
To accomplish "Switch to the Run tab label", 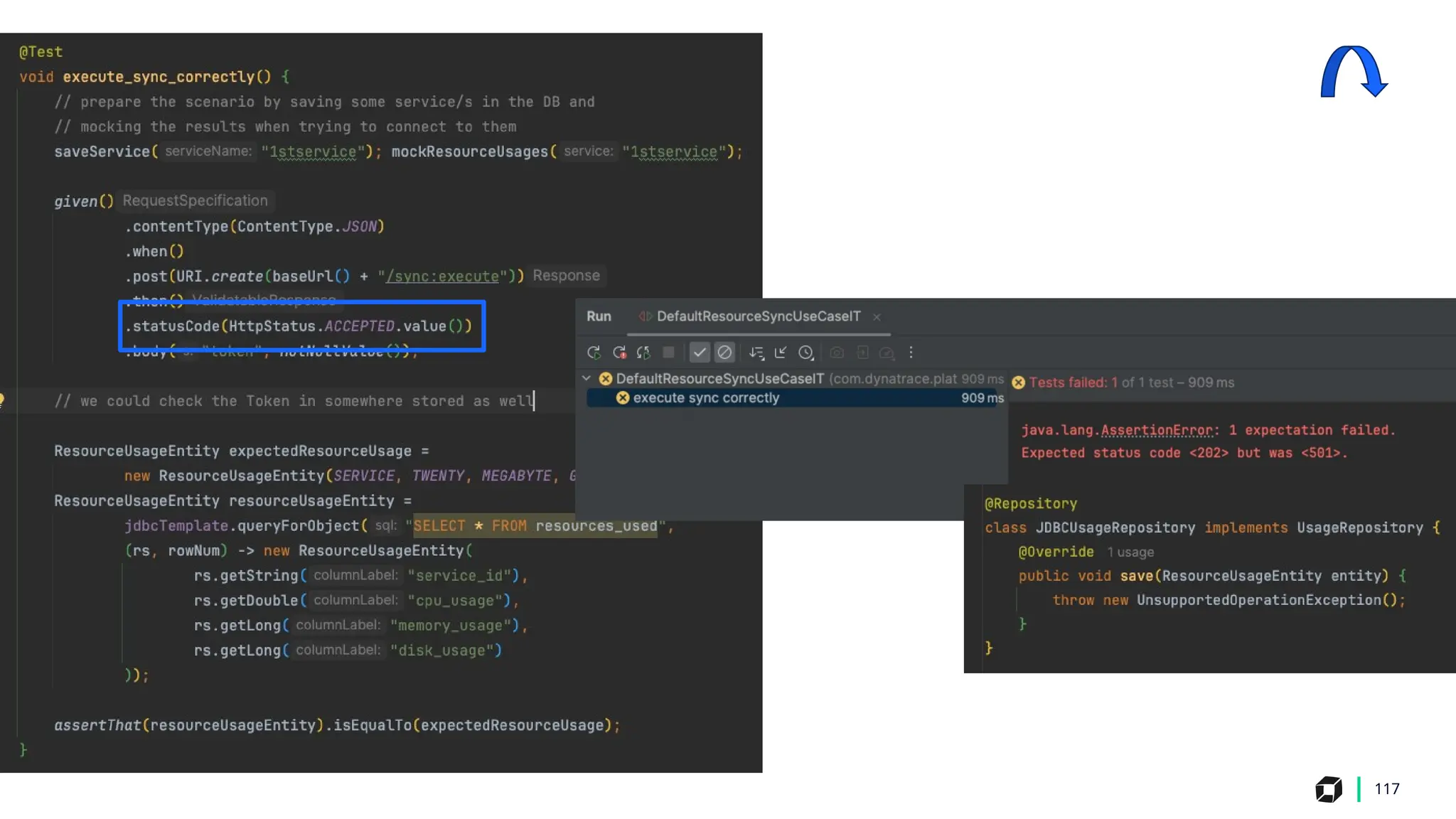I will pos(599,316).
